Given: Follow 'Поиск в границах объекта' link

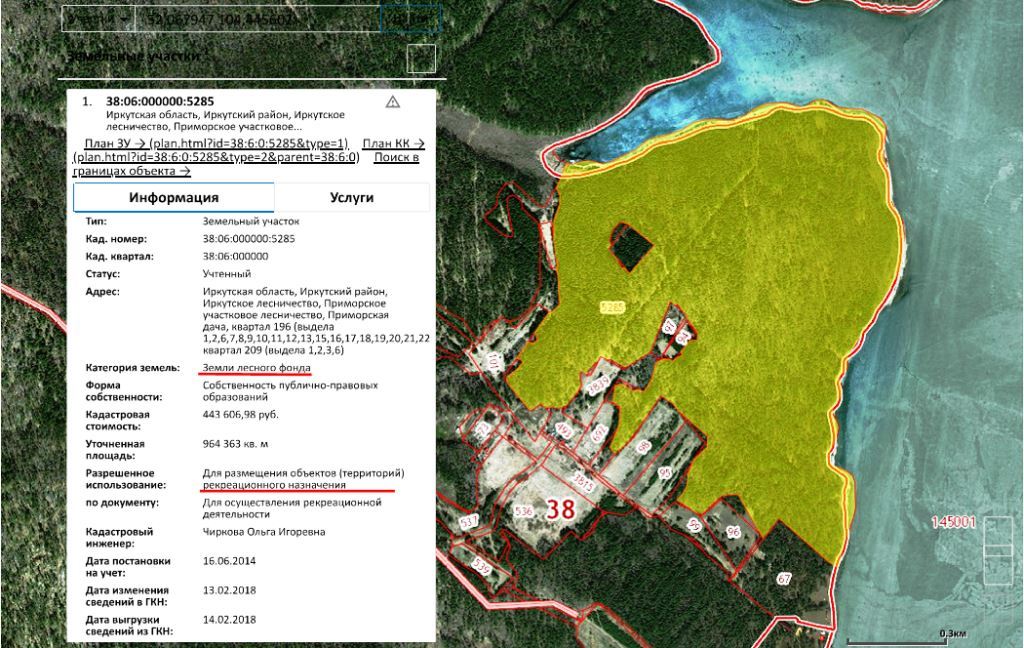Looking at the screenshot, I should click(396, 157).
